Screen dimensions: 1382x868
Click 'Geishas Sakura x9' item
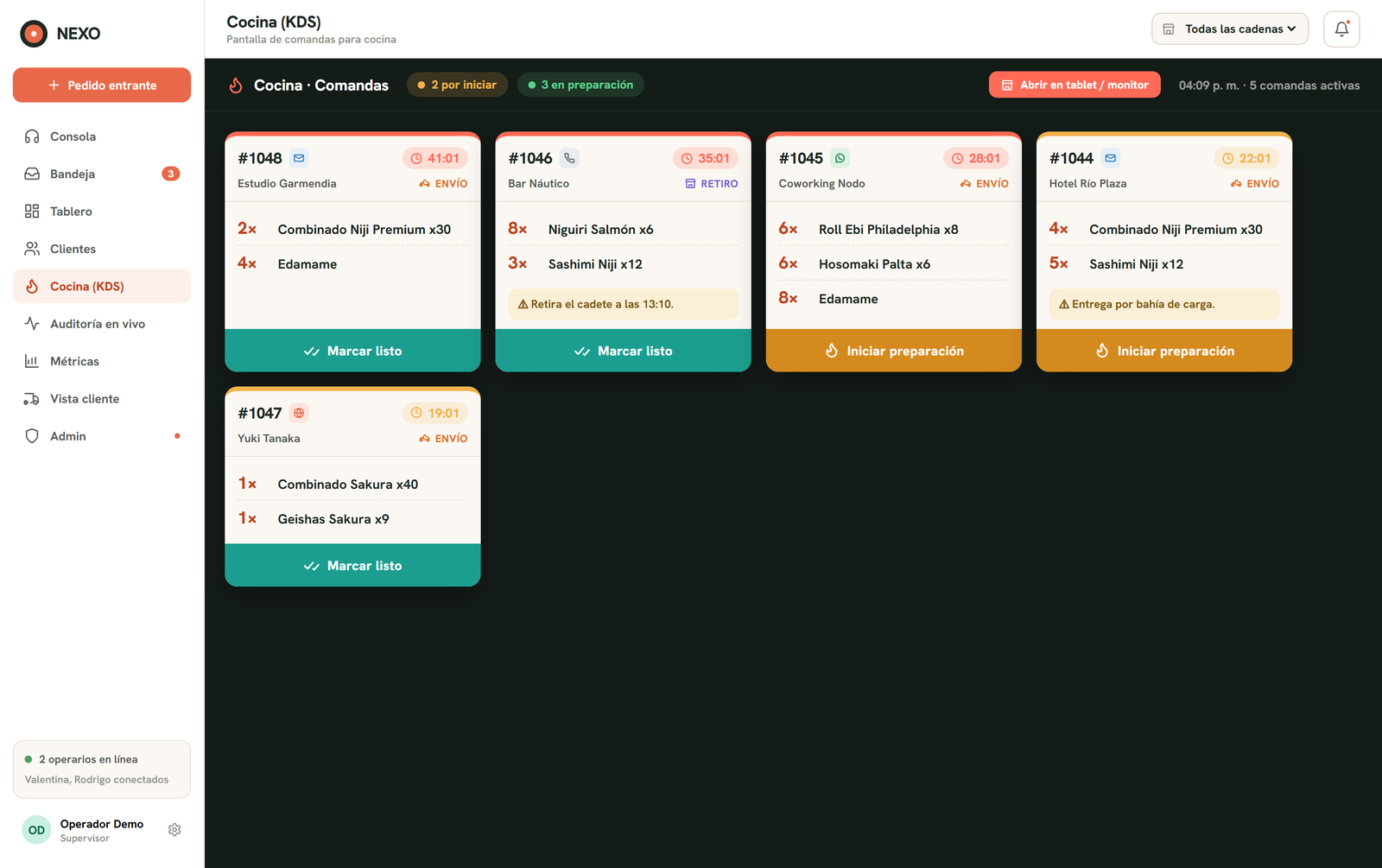333,519
